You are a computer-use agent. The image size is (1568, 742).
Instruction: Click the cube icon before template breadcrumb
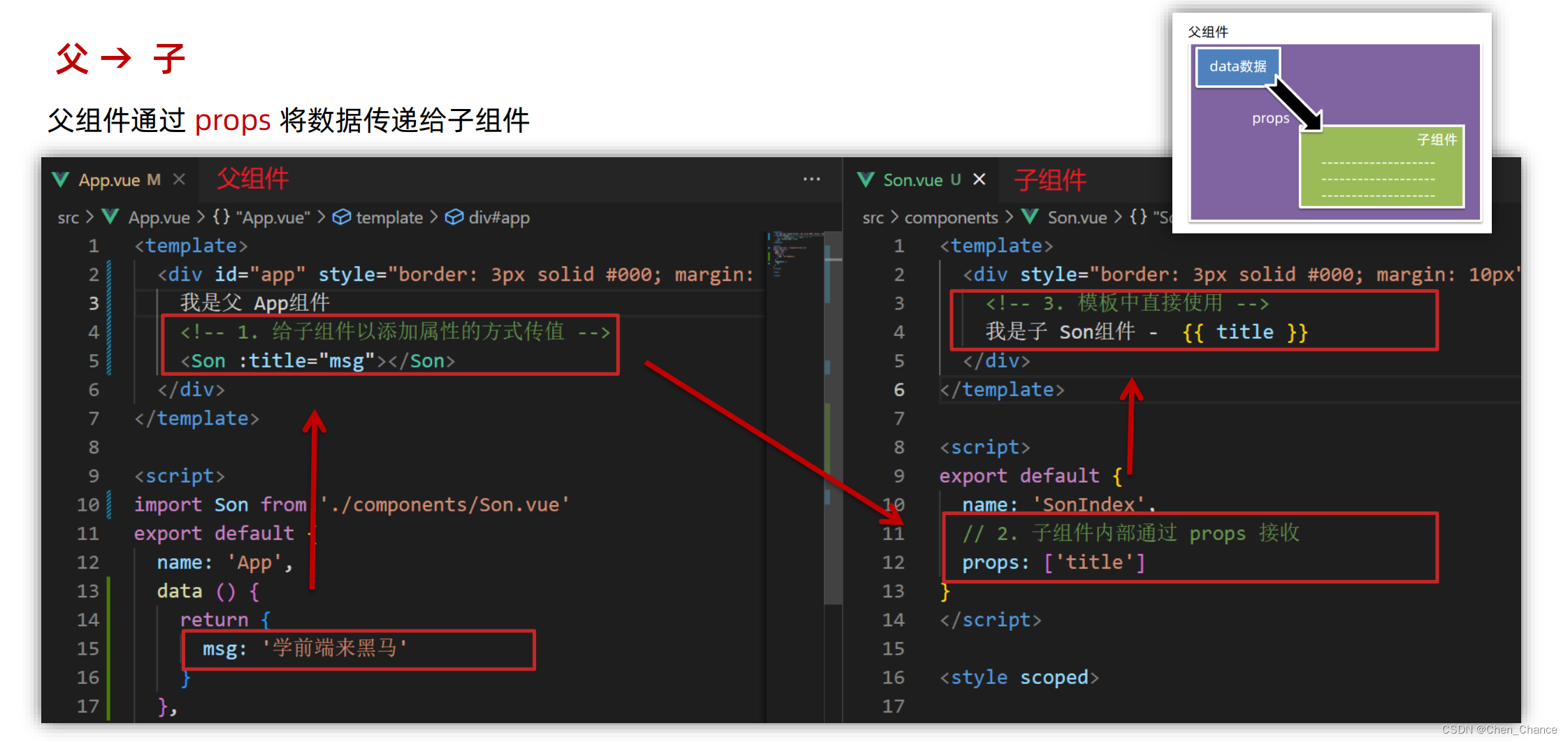coord(341,217)
